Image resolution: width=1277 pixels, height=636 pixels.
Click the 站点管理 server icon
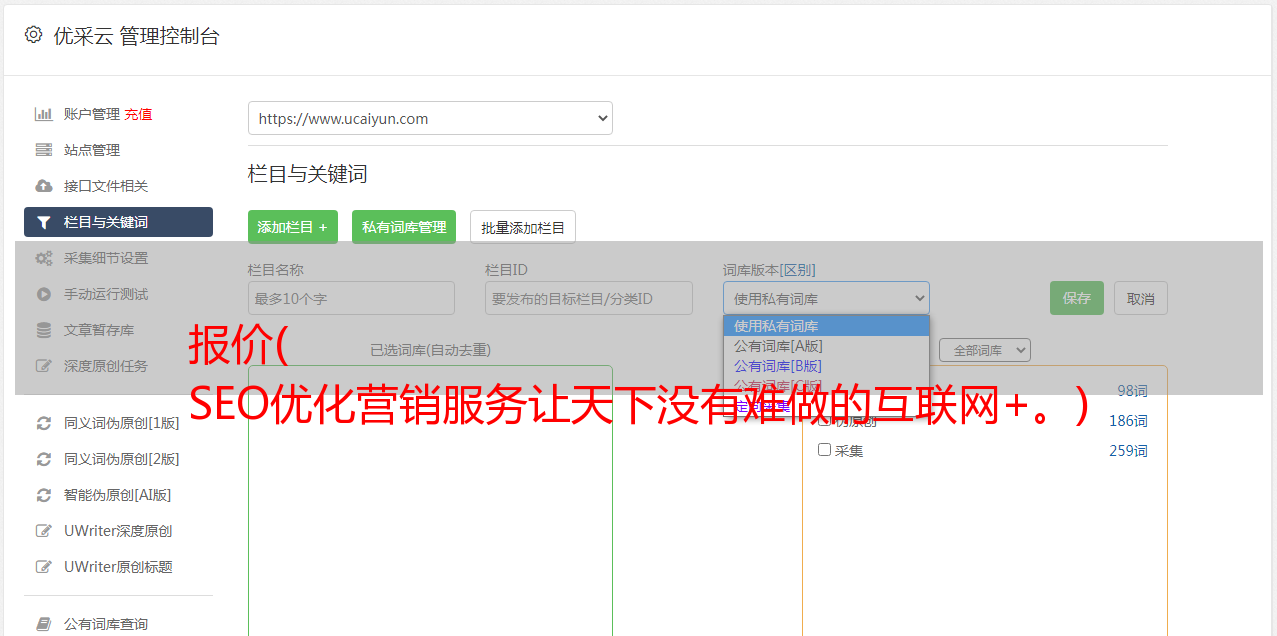point(44,150)
